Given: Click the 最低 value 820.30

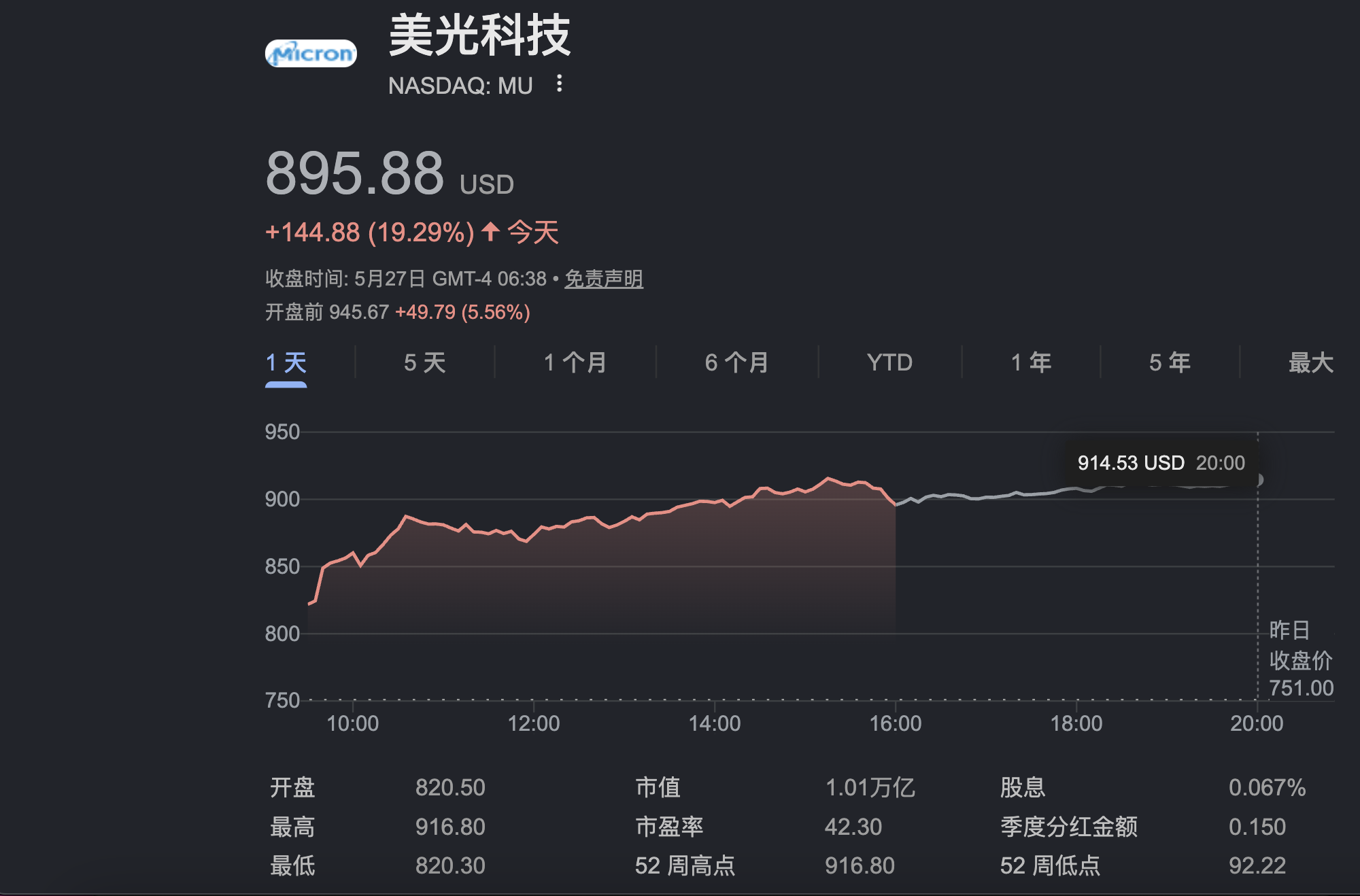Looking at the screenshot, I should [x=450, y=865].
